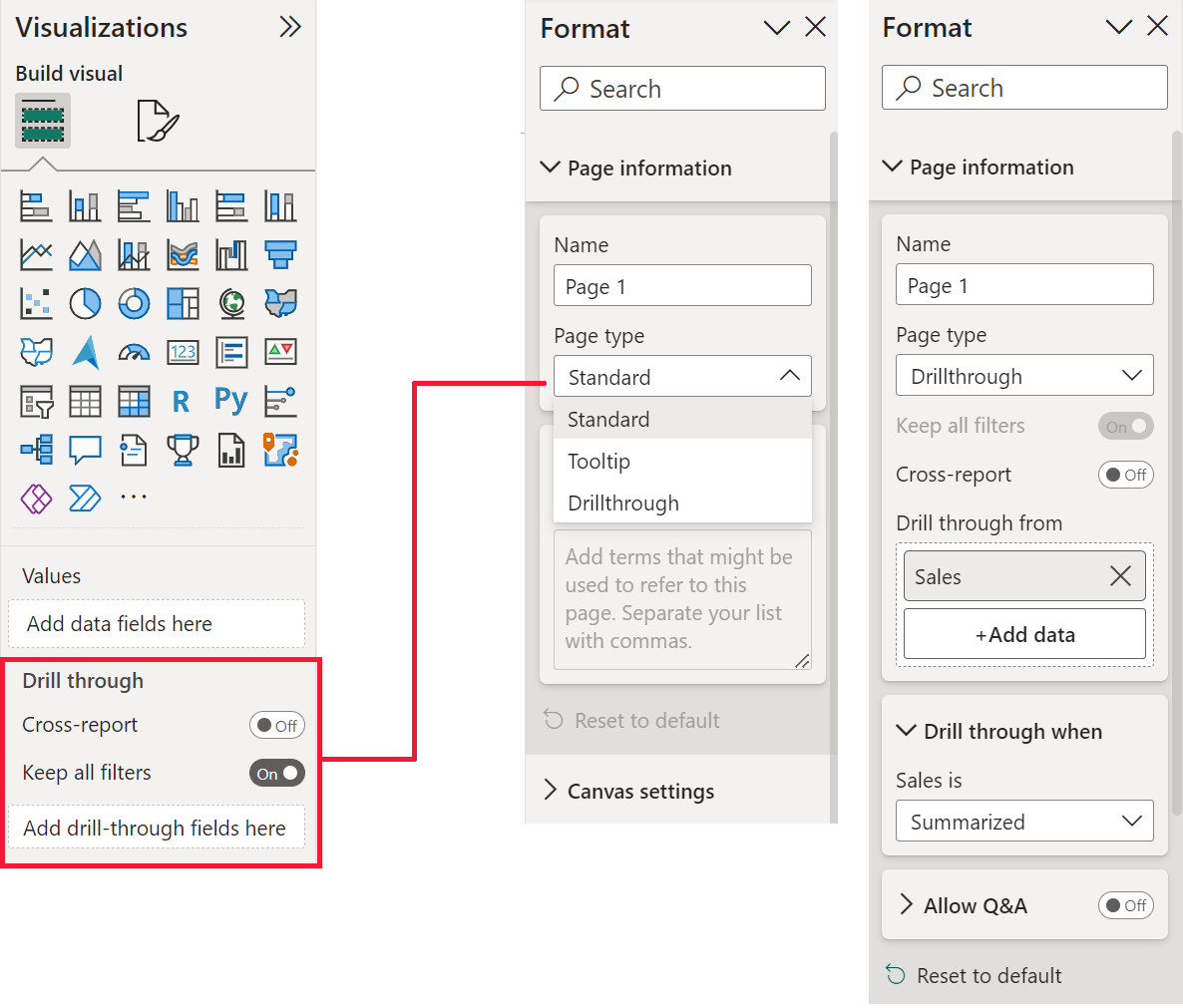
Task: Select the donut chart visual icon
Action: click(134, 303)
